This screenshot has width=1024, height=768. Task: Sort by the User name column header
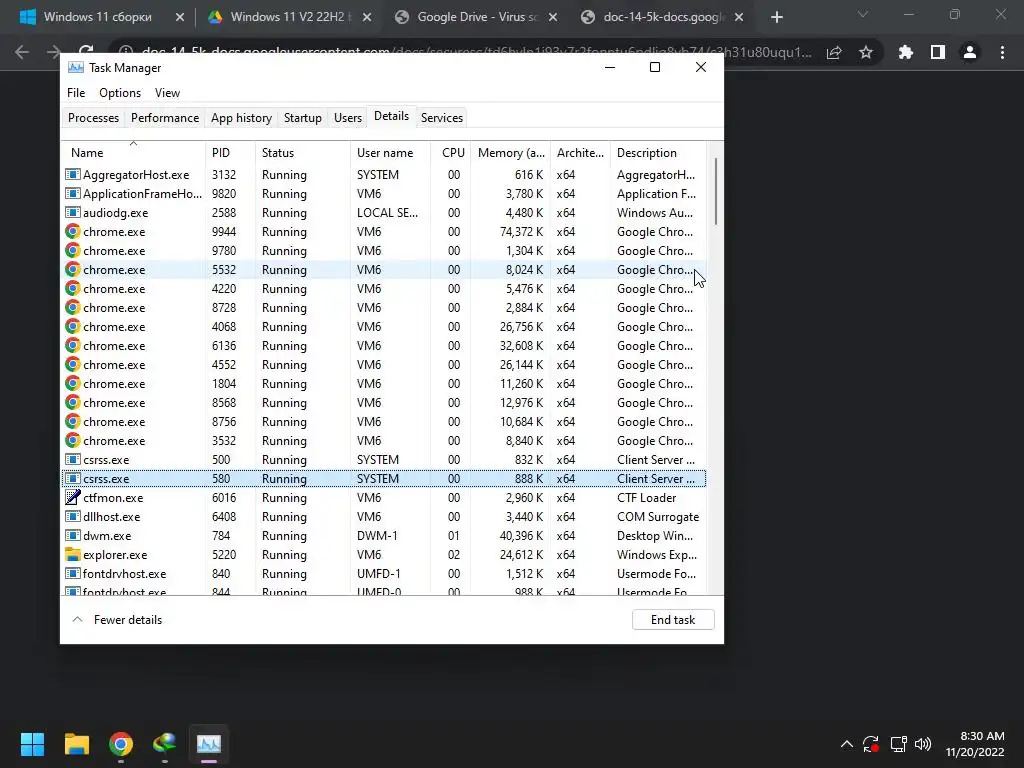(390, 153)
